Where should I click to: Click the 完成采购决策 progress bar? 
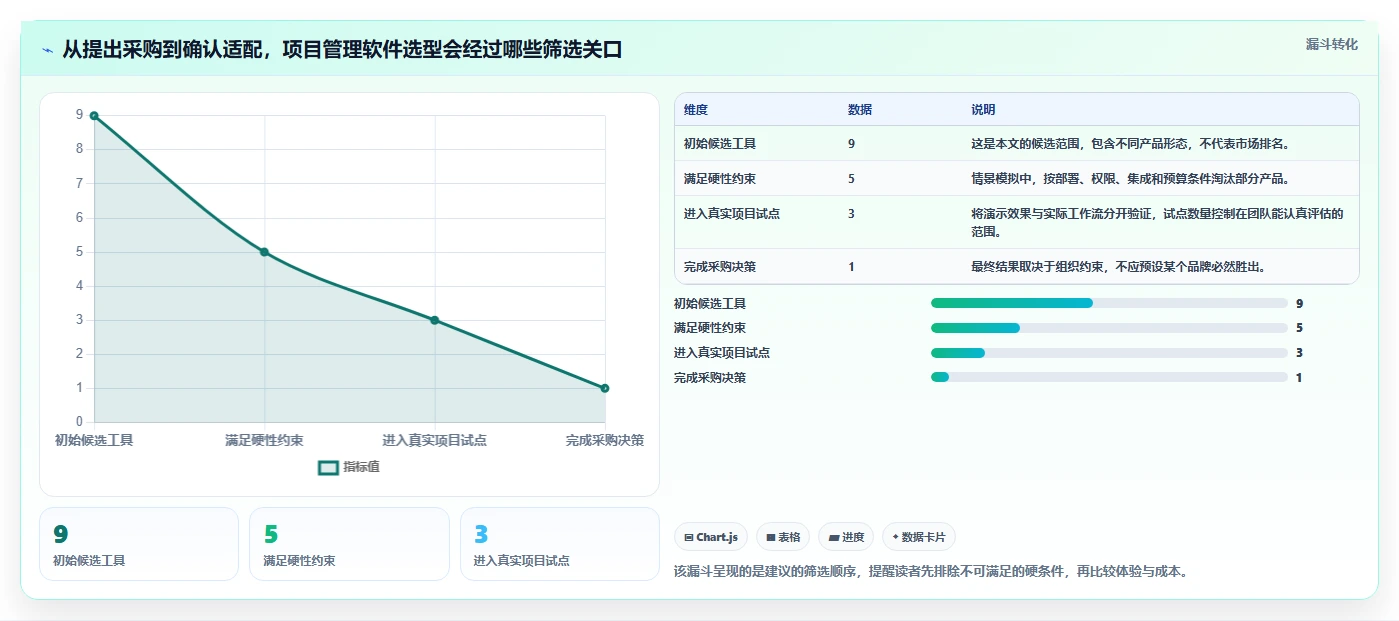pyautogui.click(x=1109, y=377)
